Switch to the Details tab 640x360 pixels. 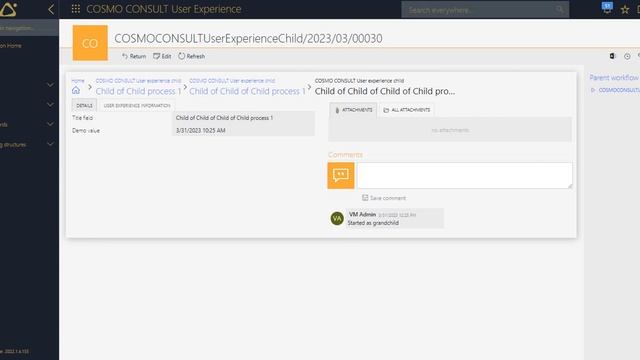(x=84, y=105)
